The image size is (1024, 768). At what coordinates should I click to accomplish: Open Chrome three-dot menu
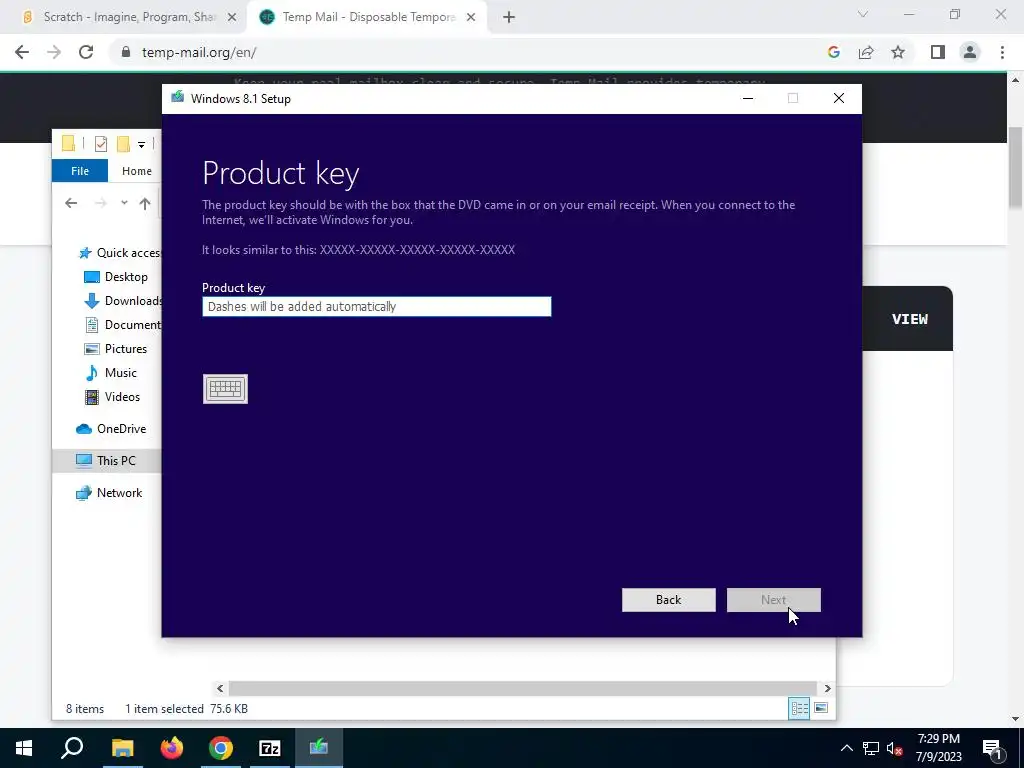[1002, 52]
